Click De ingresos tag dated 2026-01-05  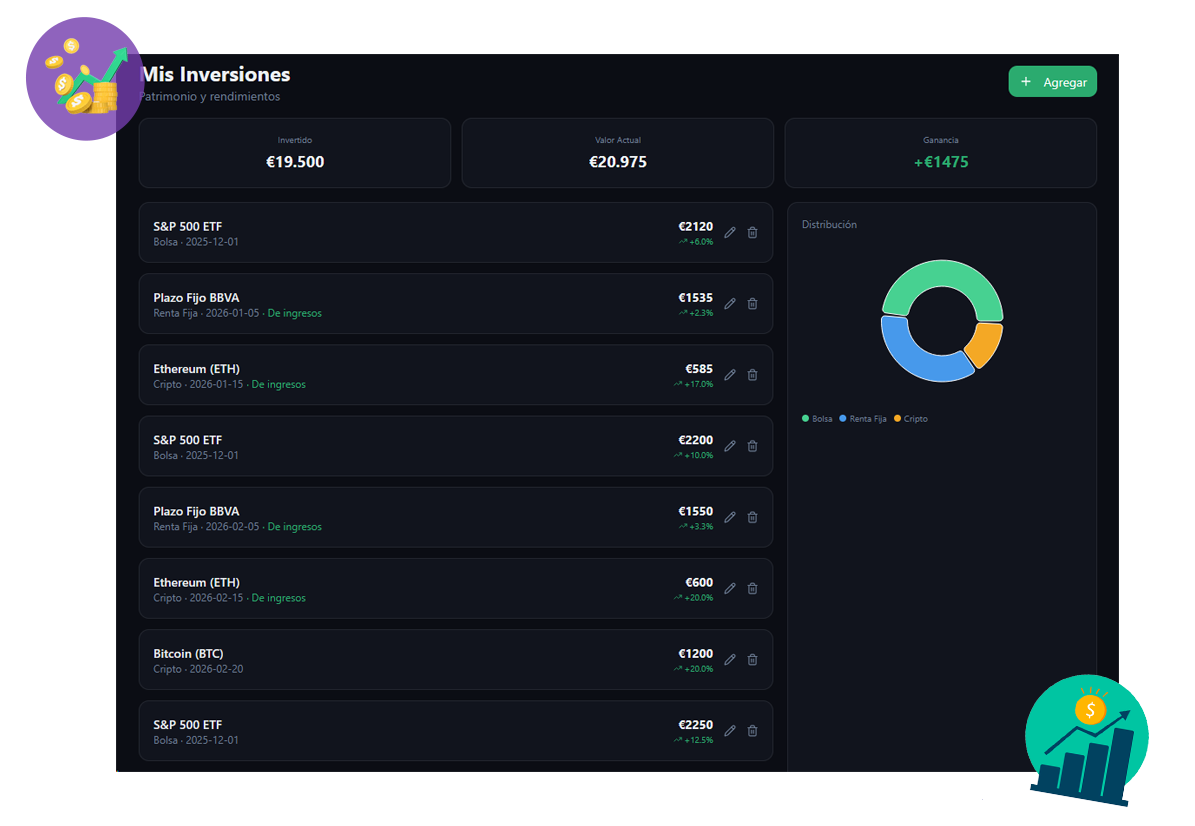click(x=294, y=313)
